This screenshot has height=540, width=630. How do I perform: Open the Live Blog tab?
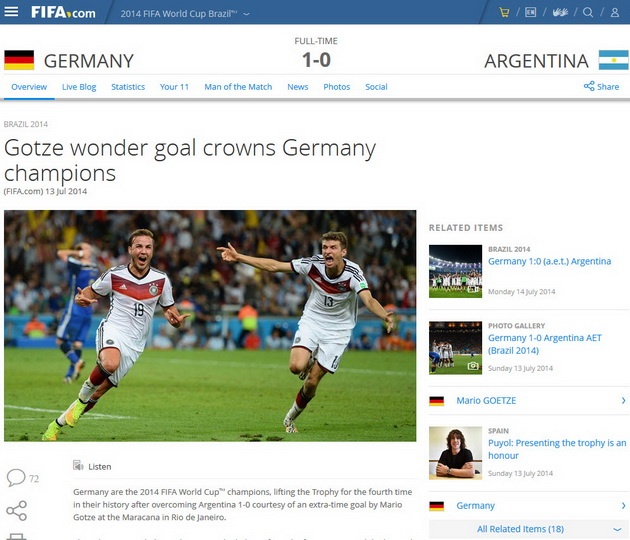[x=79, y=87]
